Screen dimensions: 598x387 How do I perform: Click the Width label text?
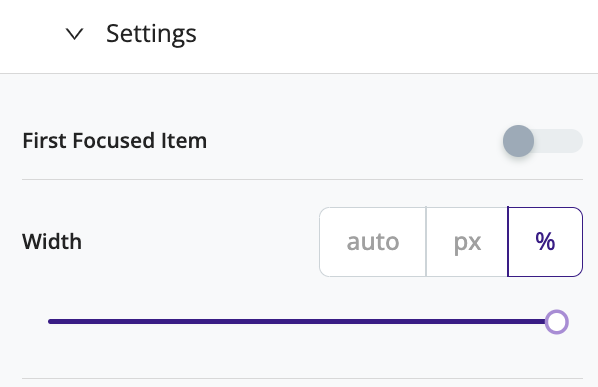coord(52,242)
